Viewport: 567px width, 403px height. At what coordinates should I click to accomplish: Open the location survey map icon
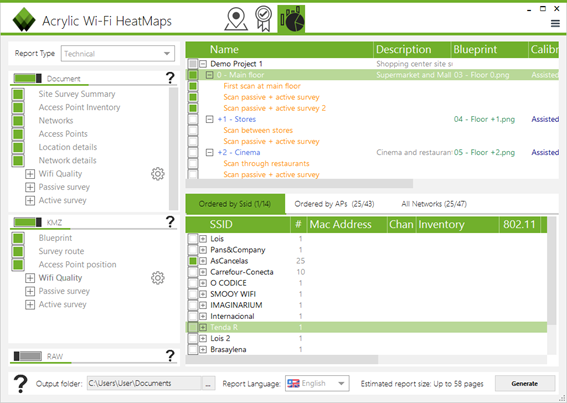point(236,19)
